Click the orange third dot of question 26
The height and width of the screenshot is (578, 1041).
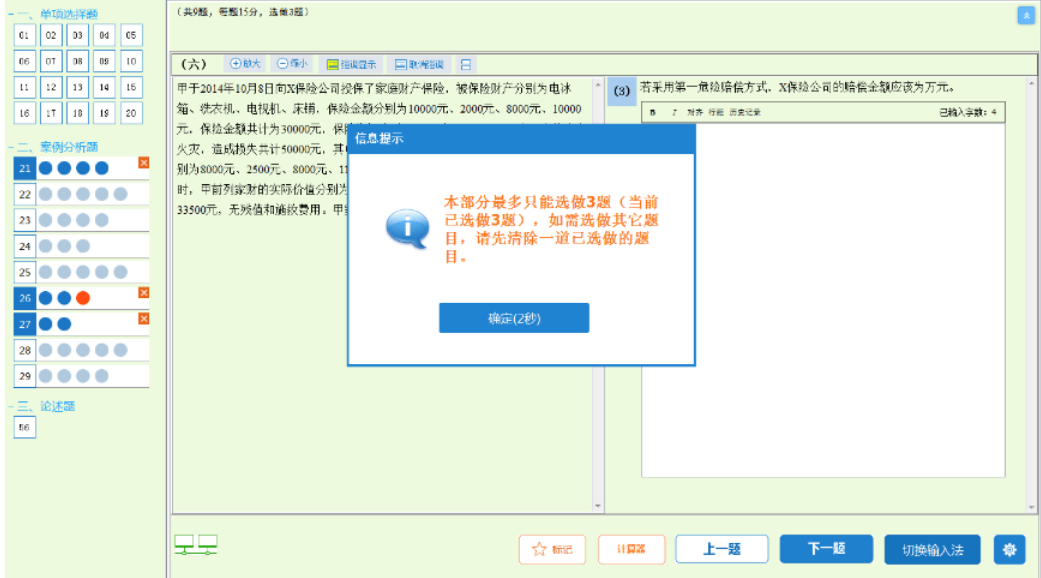[83, 298]
